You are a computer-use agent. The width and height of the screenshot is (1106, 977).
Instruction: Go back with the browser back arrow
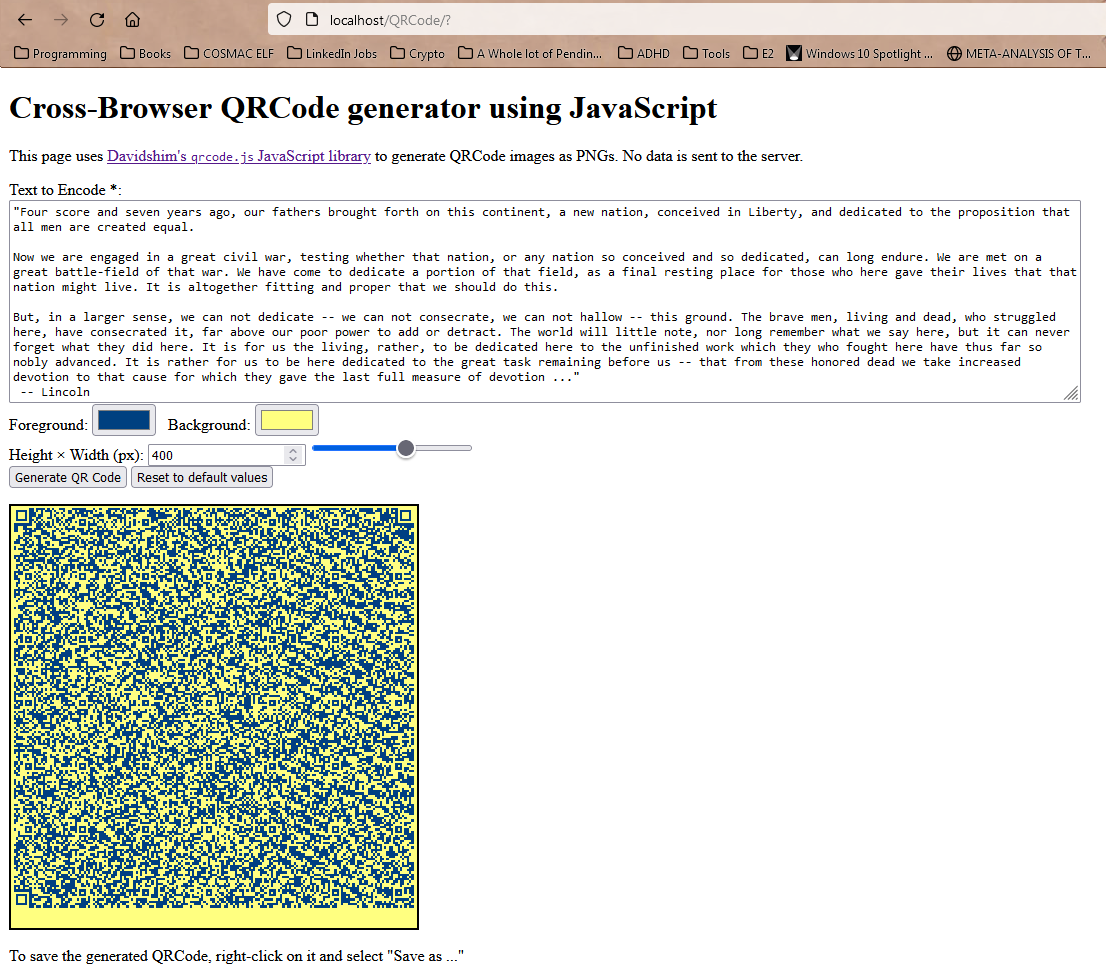[25, 20]
